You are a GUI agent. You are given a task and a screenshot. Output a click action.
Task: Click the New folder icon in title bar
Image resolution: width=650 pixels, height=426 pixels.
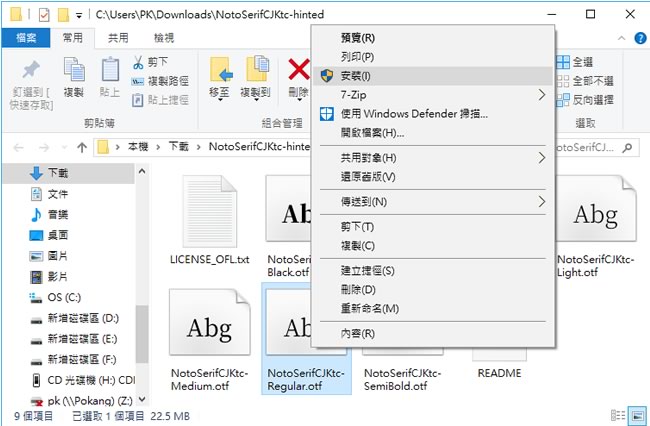coord(63,15)
